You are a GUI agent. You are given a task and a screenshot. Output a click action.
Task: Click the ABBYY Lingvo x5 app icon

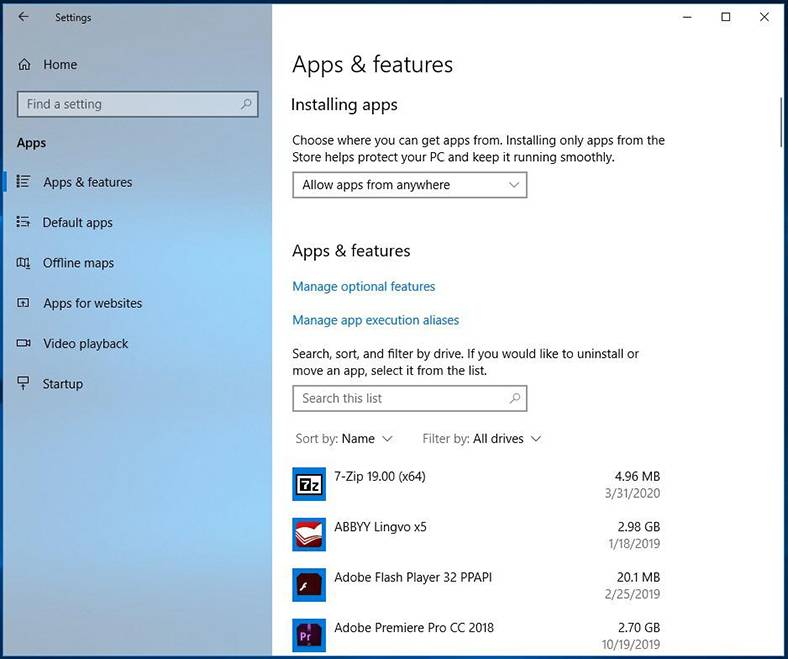[x=309, y=534]
